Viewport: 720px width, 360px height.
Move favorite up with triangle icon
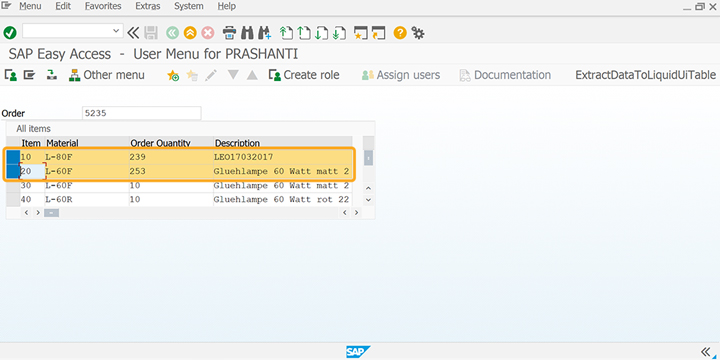[252, 75]
